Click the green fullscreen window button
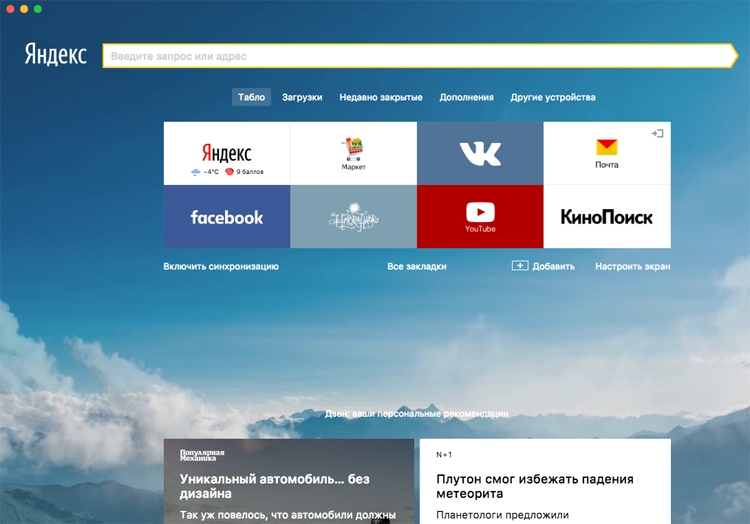Image resolution: width=750 pixels, height=524 pixels. [x=38, y=9]
